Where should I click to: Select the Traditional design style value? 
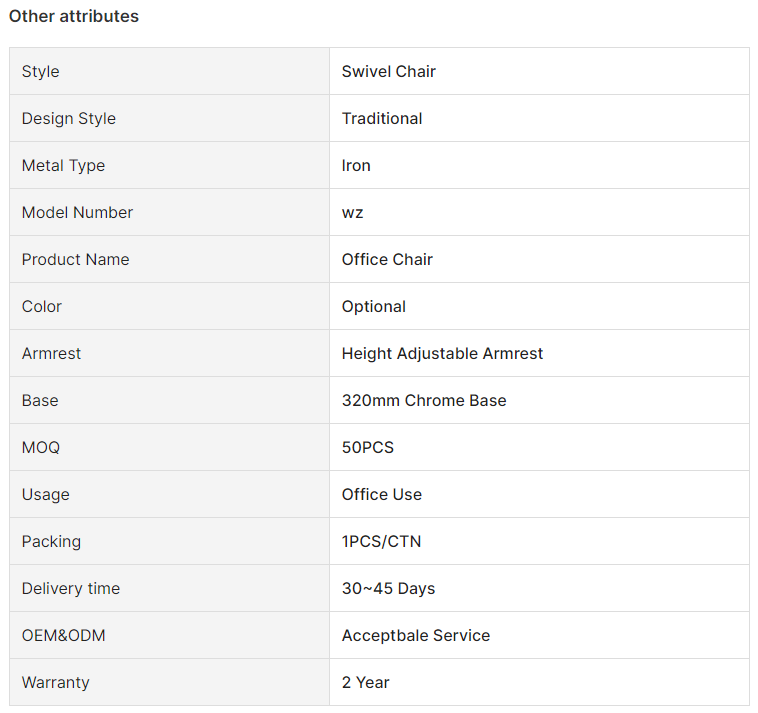382,118
